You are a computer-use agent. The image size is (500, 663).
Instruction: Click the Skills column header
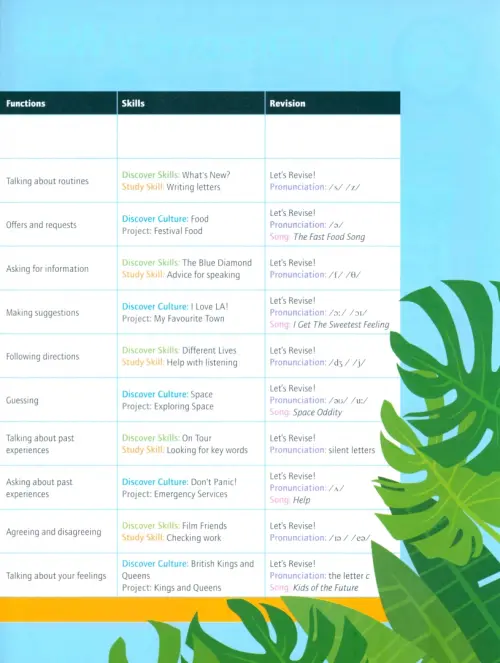[x=133, y=103]
